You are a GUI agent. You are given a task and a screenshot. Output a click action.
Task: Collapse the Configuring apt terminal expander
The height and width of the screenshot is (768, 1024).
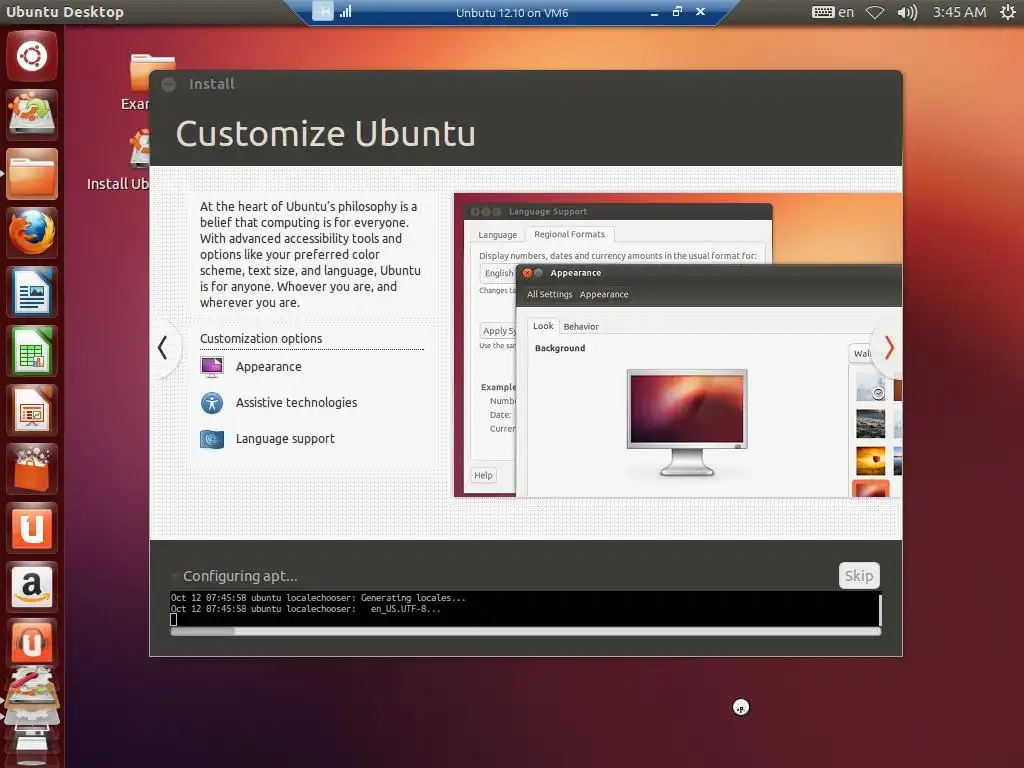click(x=174, y=576)
